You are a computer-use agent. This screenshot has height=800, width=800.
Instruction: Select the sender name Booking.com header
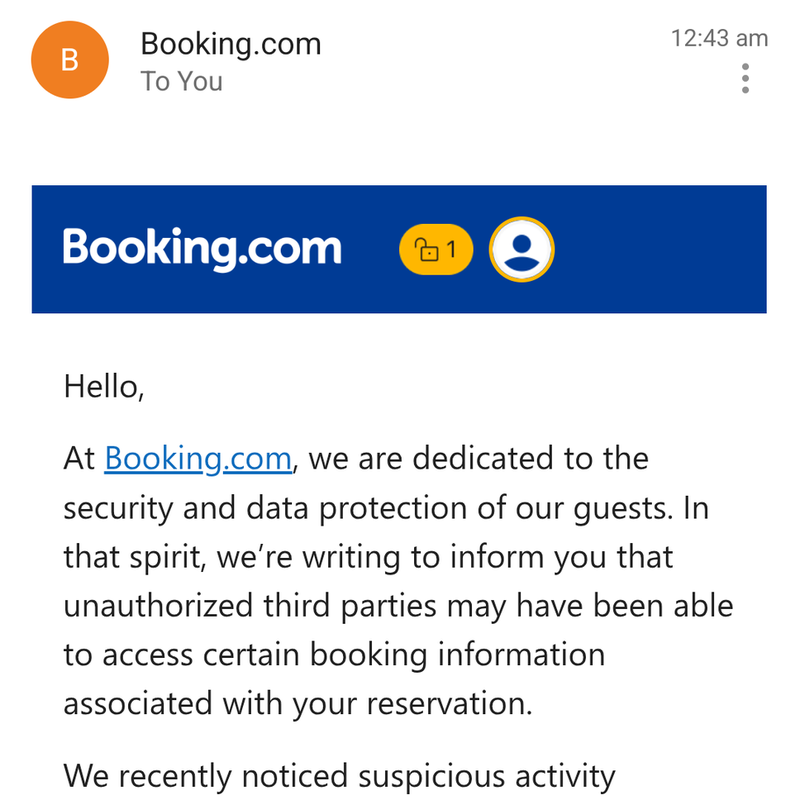230,44
